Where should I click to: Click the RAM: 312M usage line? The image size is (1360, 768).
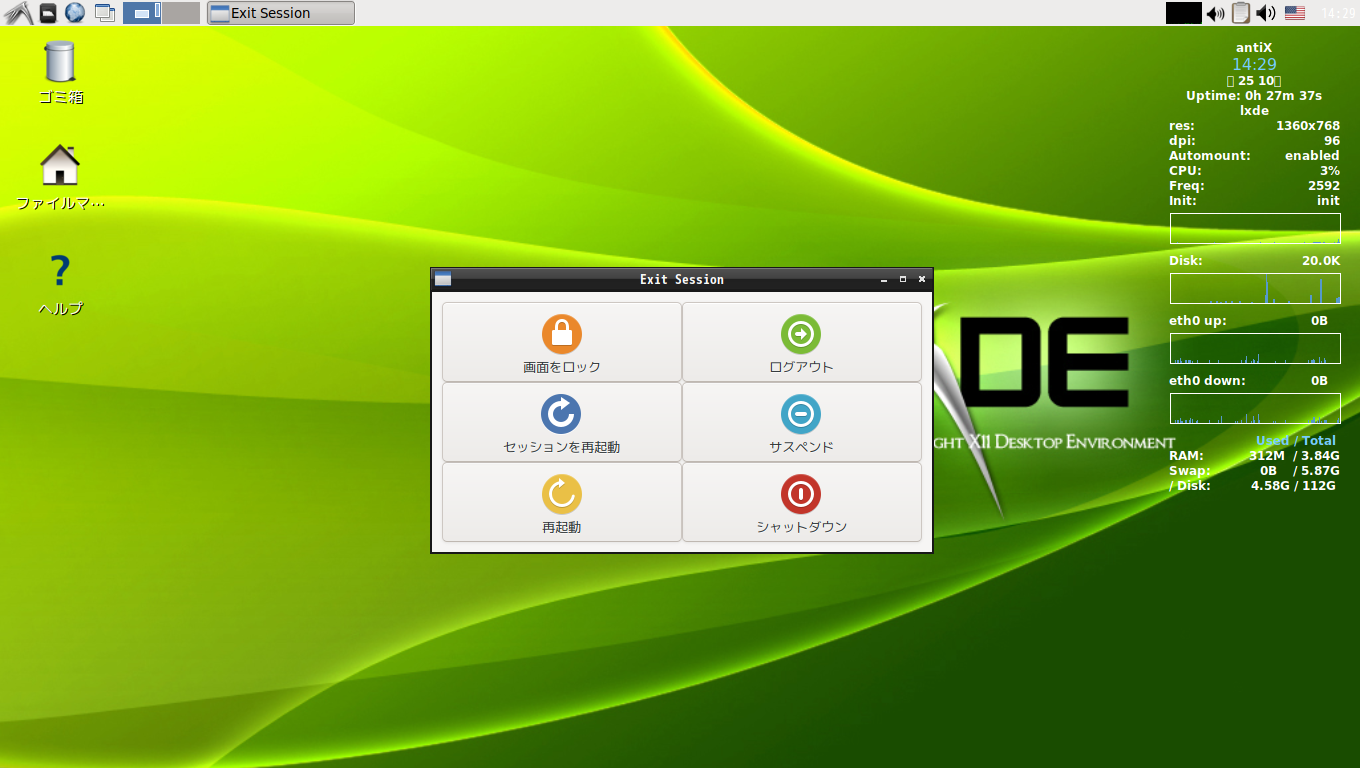coord(1254,456)
